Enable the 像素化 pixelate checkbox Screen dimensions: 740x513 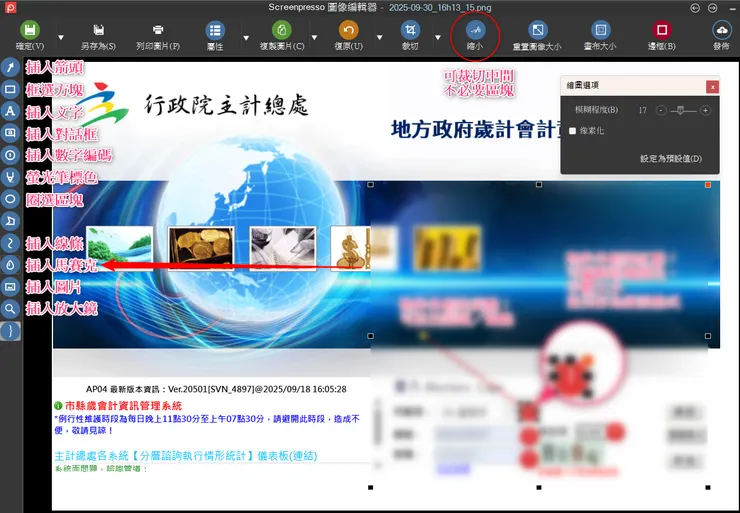[x=572, y=131]
